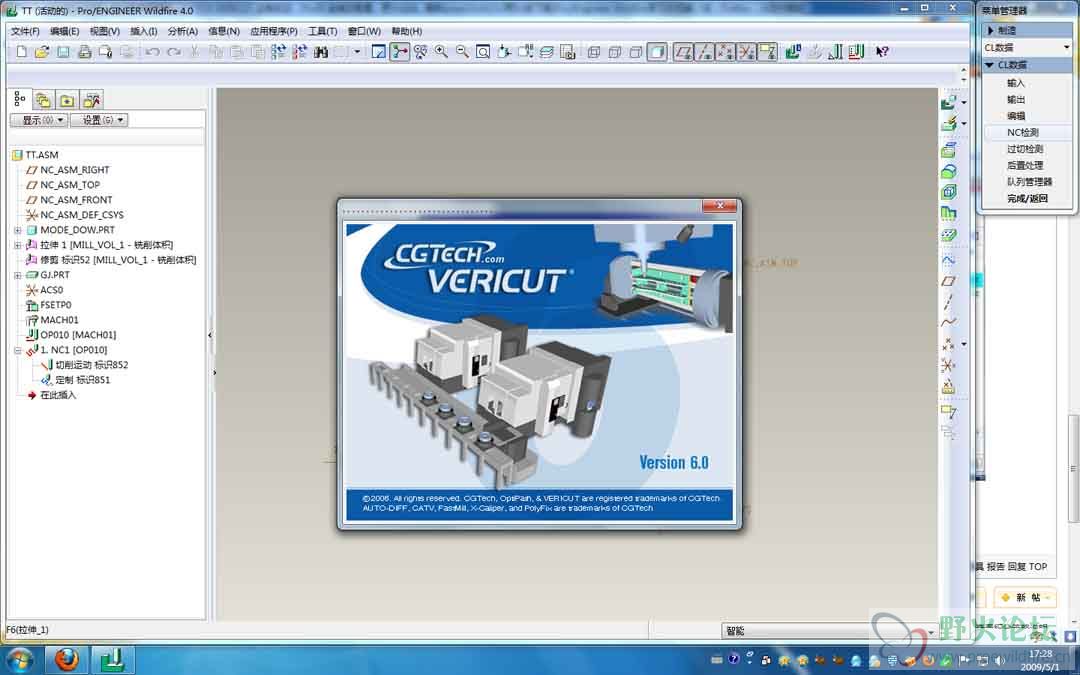Select the OP010 [MACH01] tree item
The image size is (1080, 675).
coord(78,335)
